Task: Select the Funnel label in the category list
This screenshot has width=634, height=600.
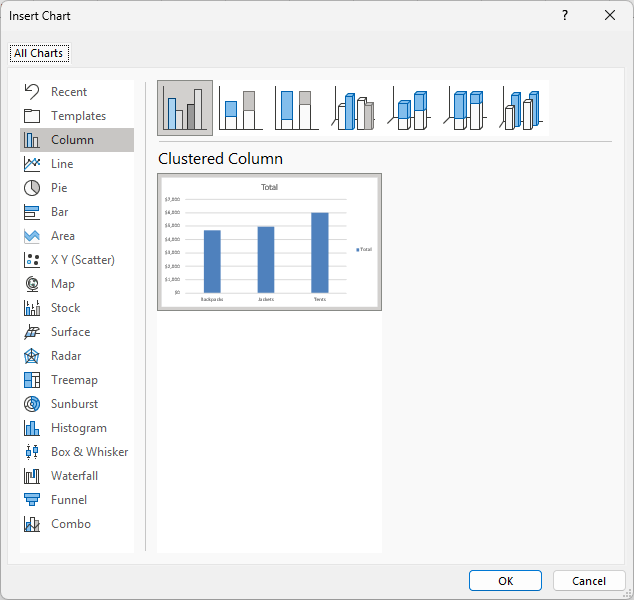Action: [x=69, y=500]
